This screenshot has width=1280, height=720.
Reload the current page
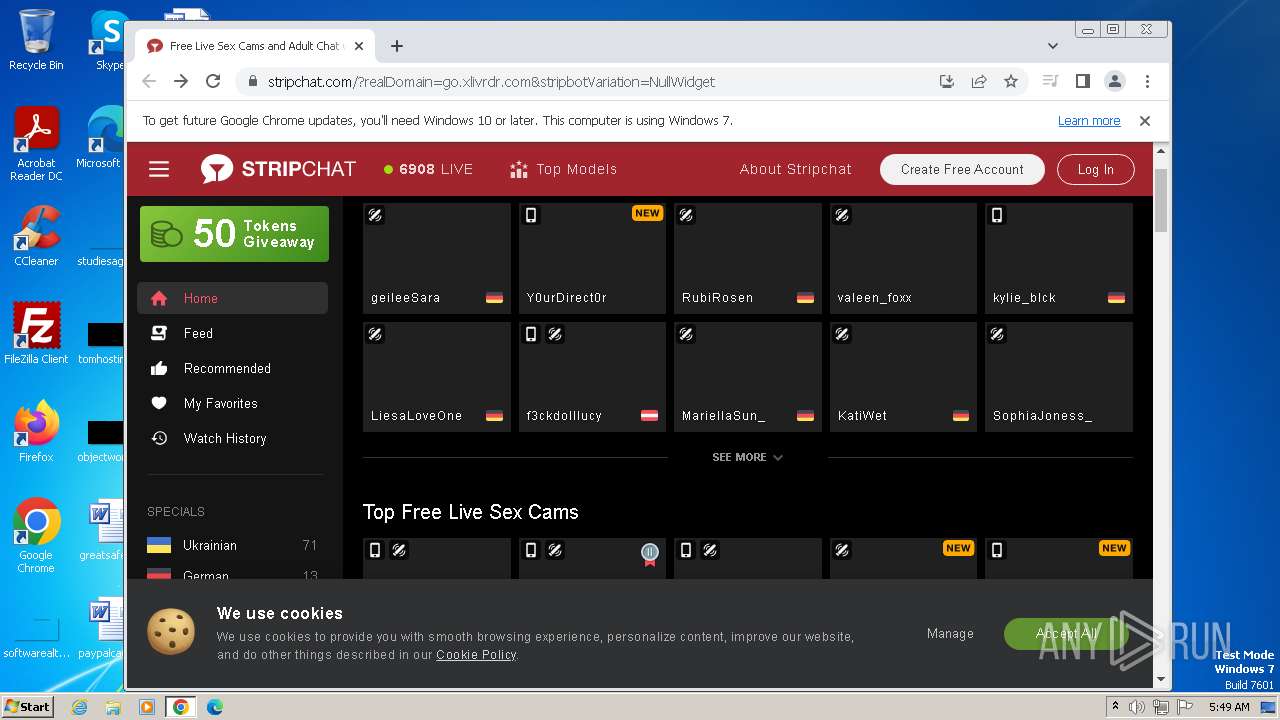[x=213, y=81]
